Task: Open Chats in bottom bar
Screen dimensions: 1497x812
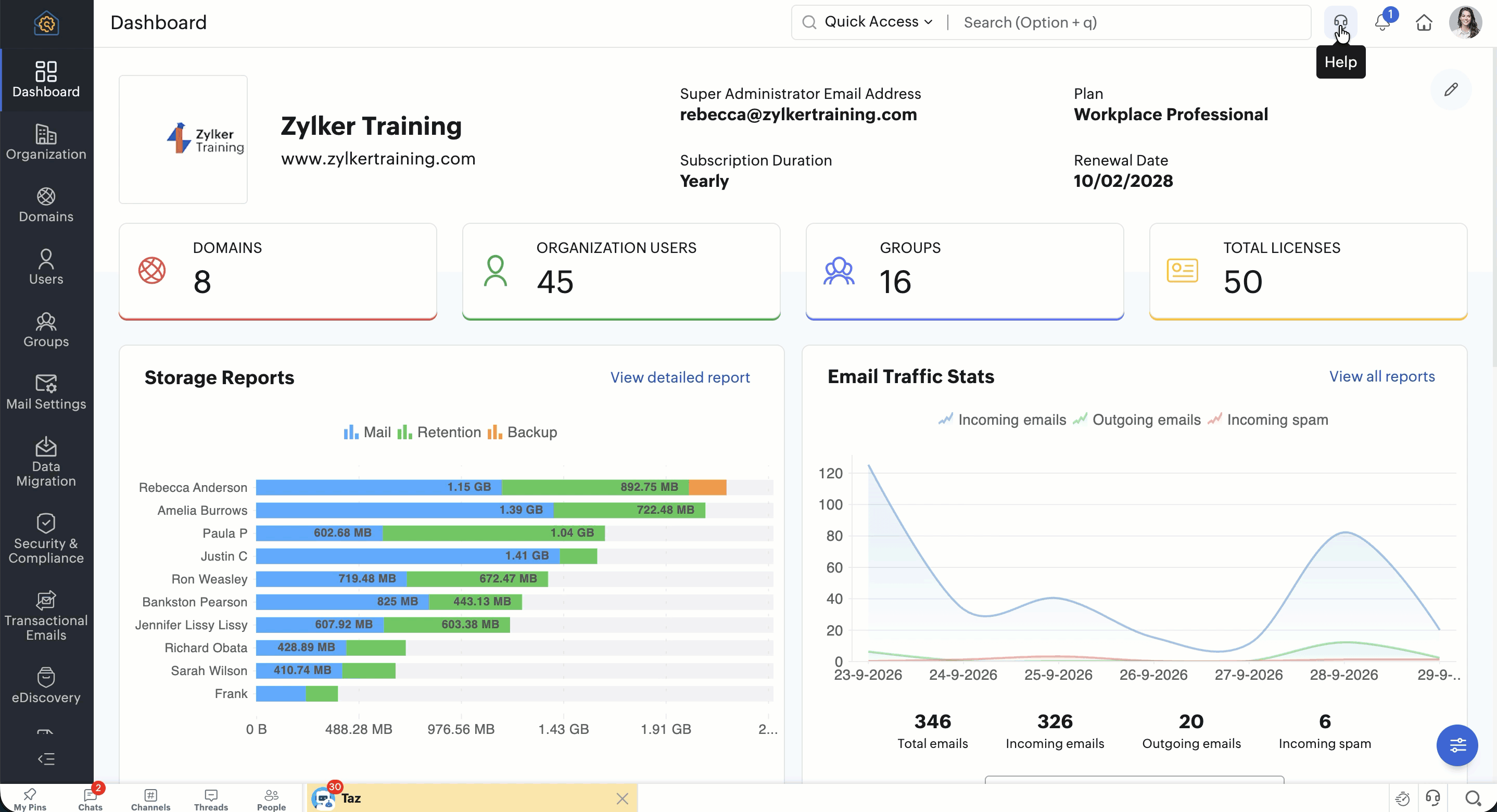Action: coord(90,798)
